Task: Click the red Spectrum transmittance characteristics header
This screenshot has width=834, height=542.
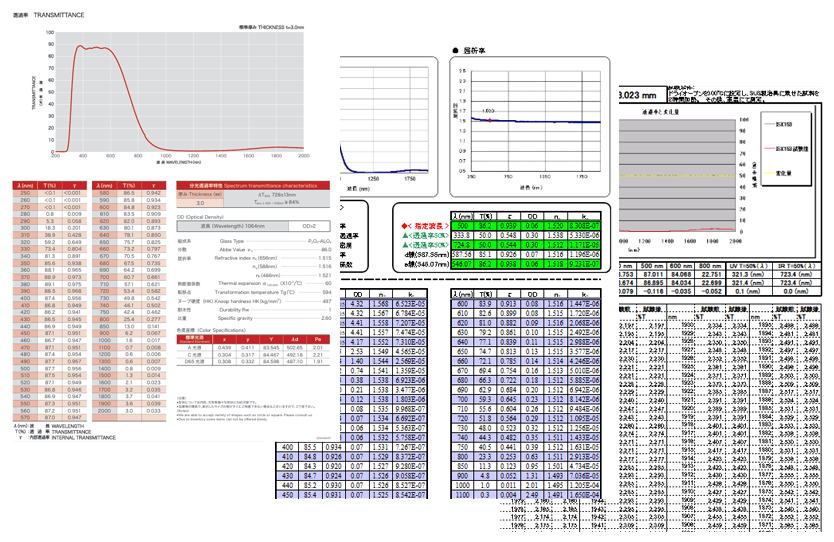Action: (x=253, y=186)
